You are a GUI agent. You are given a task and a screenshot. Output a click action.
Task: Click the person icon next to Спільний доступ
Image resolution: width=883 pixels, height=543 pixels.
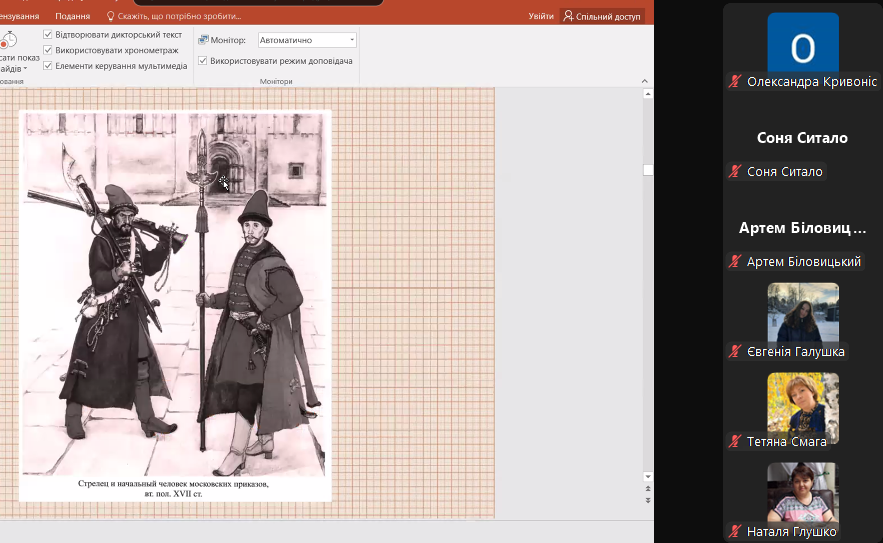pos(568,16)
